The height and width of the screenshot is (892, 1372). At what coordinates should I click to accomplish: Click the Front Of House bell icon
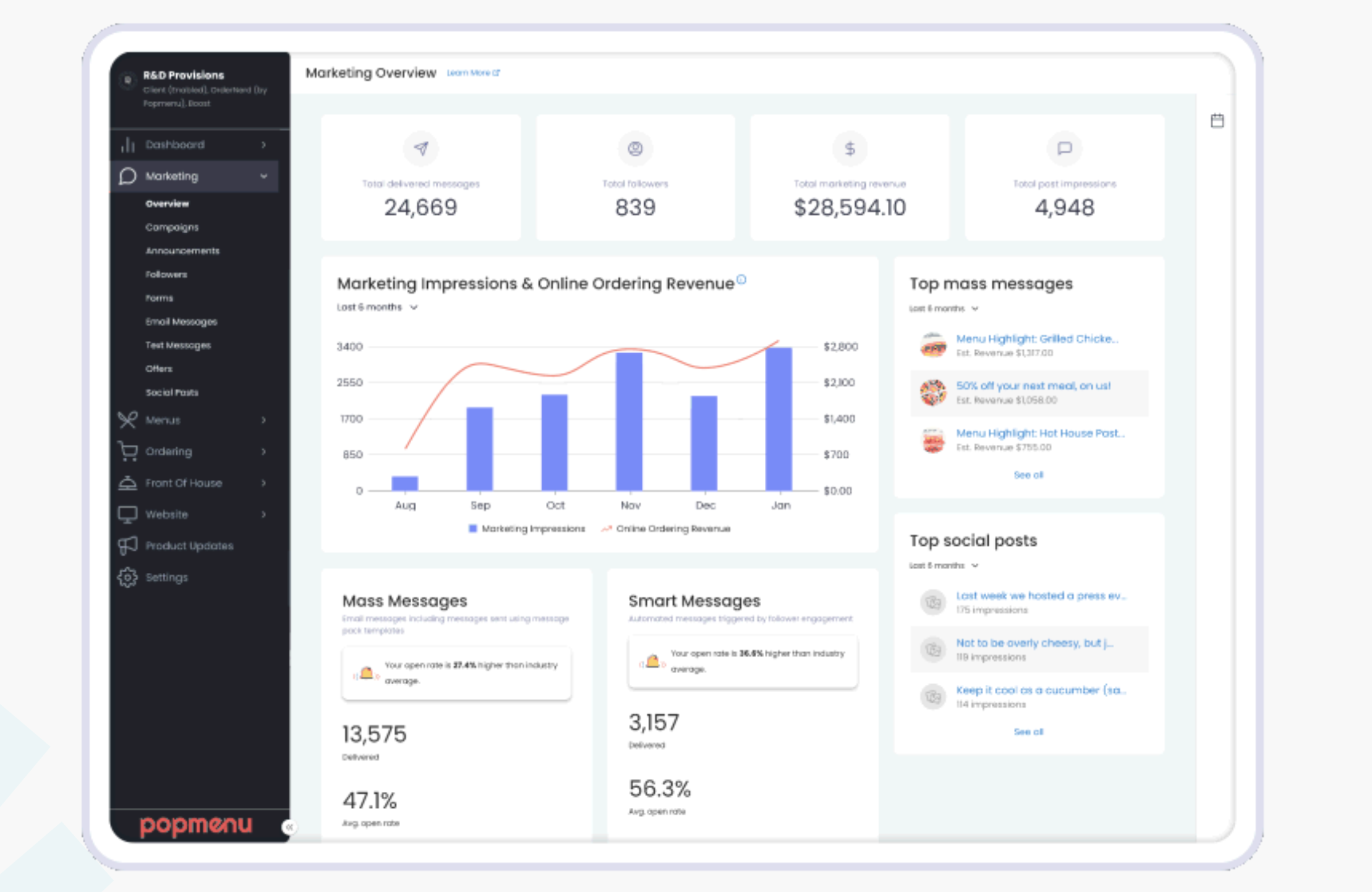[x=127, y=482]
